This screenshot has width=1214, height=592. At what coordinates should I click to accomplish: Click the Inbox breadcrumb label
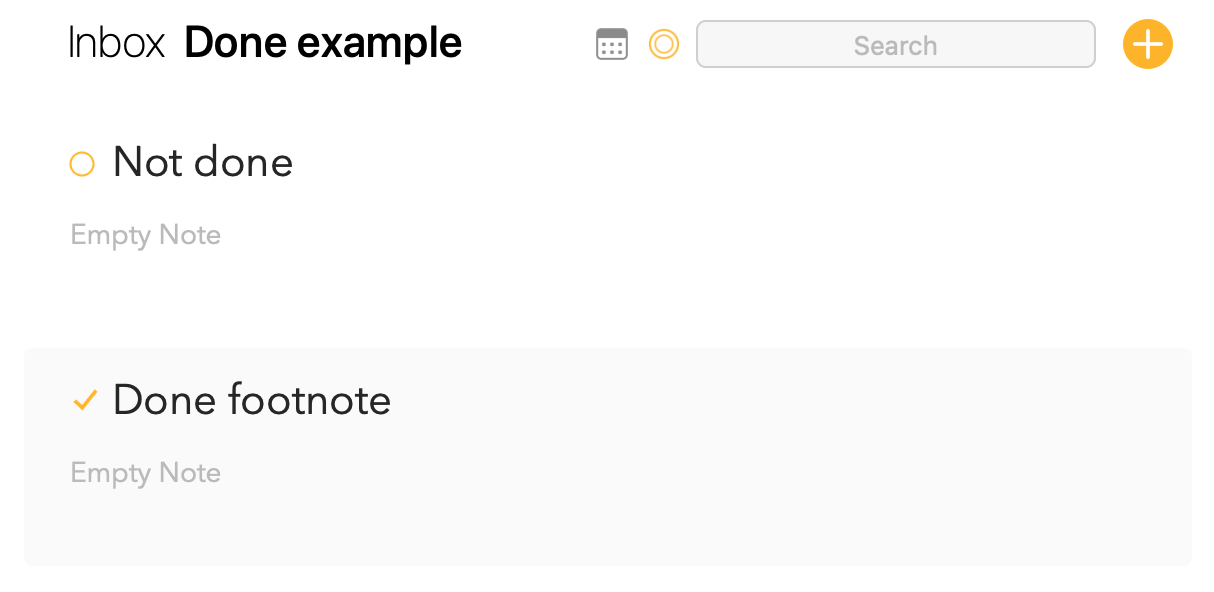point(117,43)
